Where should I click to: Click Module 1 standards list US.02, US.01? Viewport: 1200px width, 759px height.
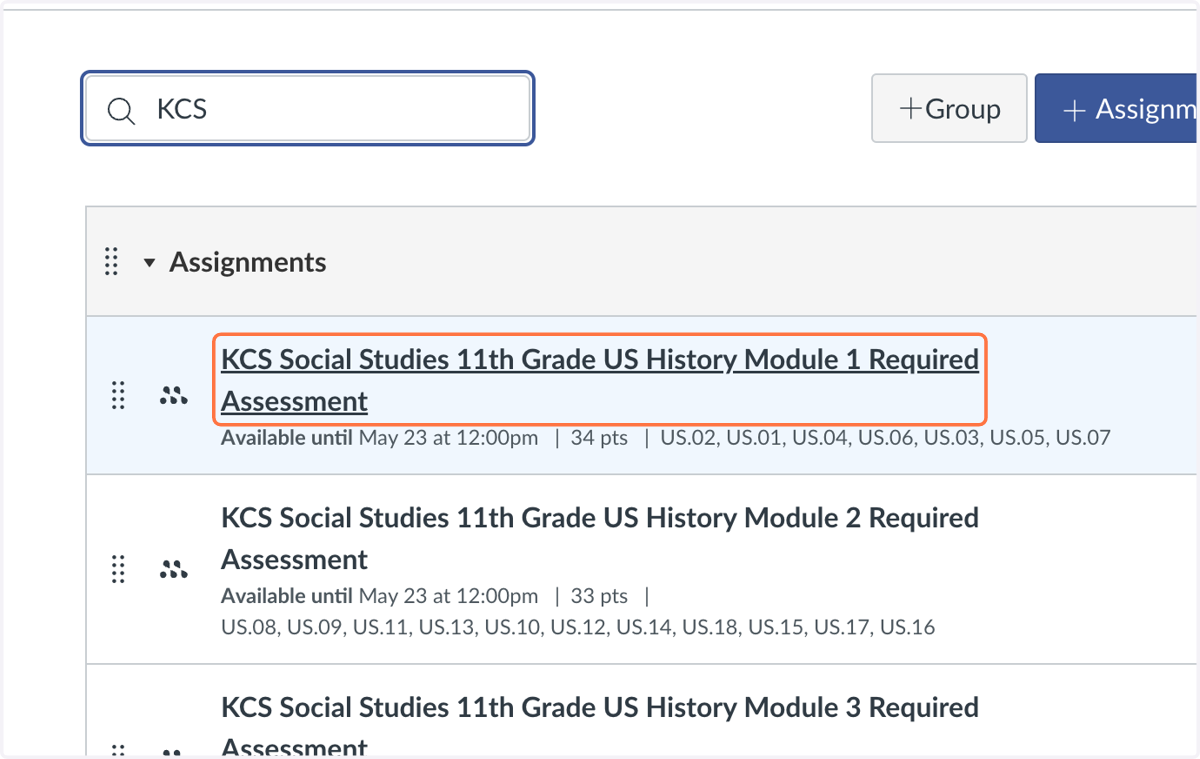(885, 437)
